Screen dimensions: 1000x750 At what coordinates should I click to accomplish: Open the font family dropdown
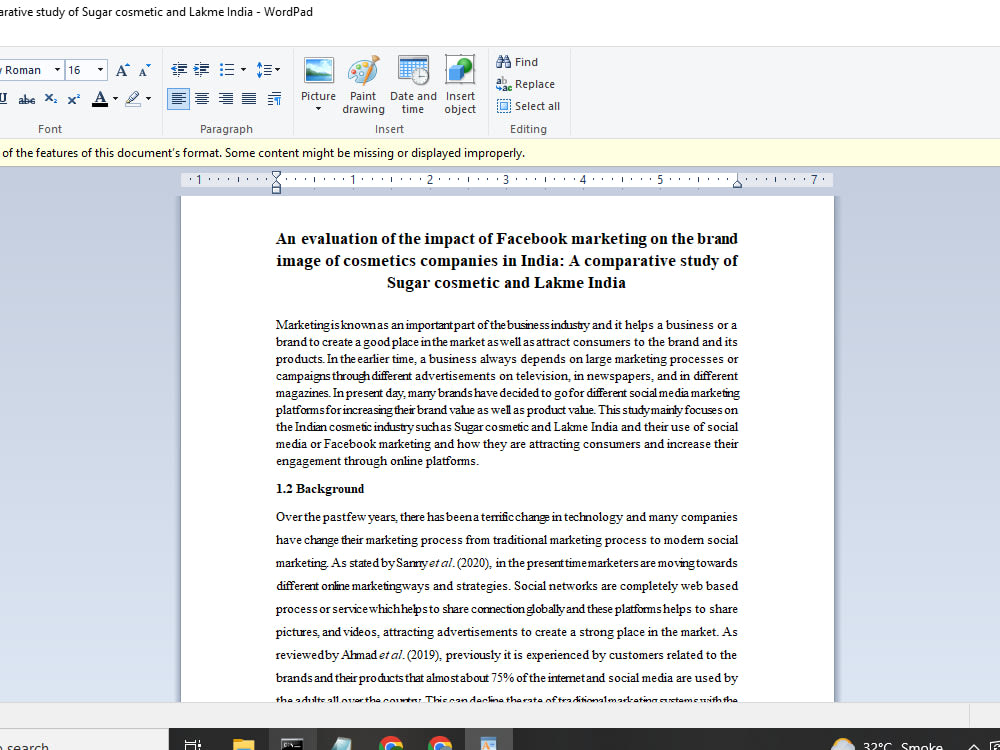click(57, 70)
